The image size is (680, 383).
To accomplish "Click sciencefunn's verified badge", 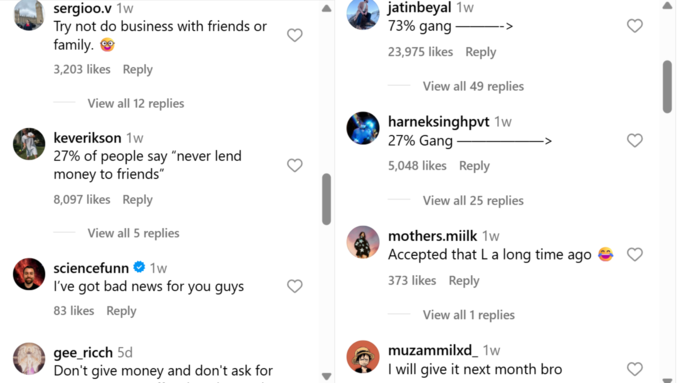I will coord(139,267).
